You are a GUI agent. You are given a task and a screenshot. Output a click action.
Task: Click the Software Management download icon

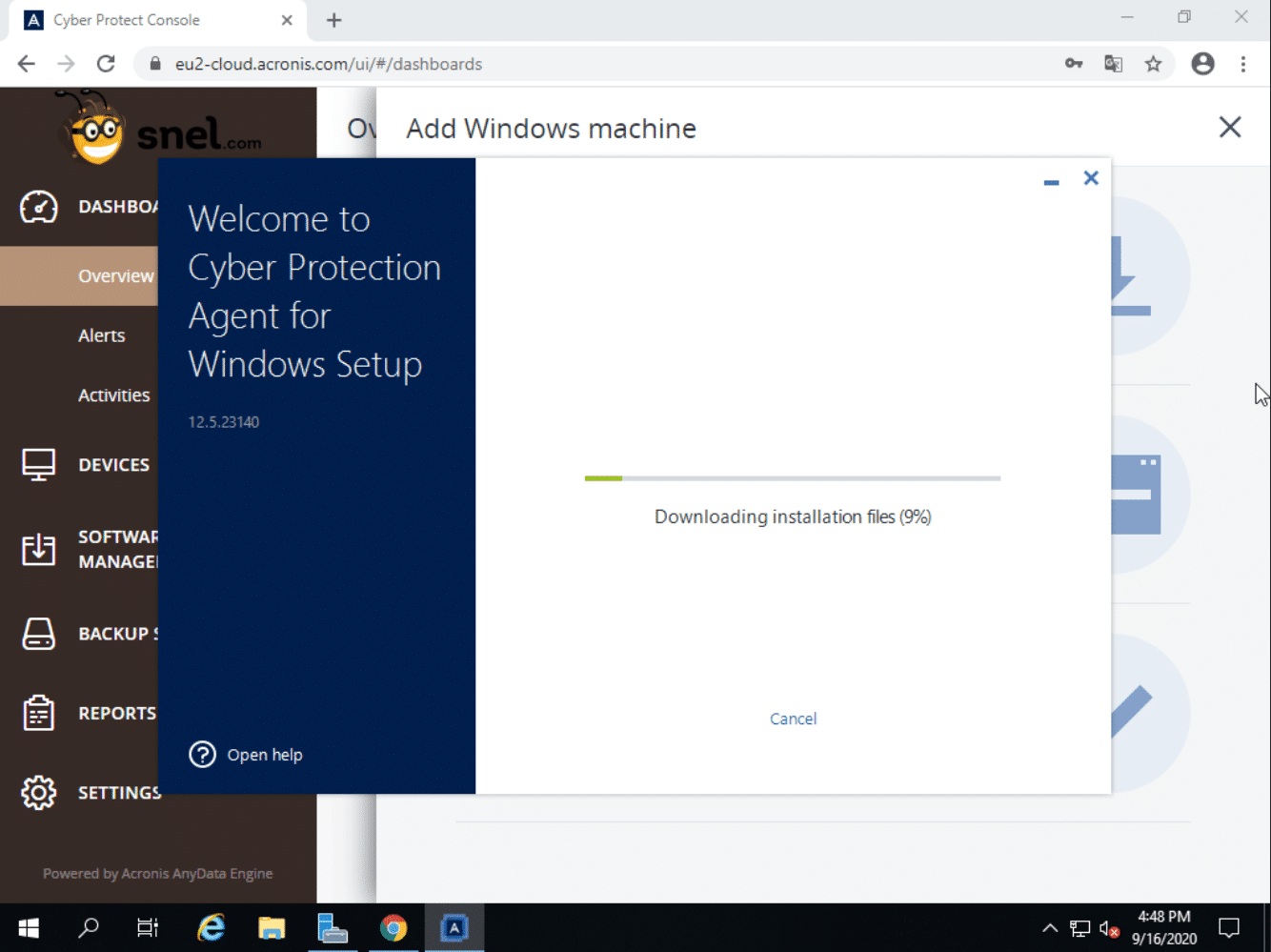pyautogui.click(x=38, y=549)
